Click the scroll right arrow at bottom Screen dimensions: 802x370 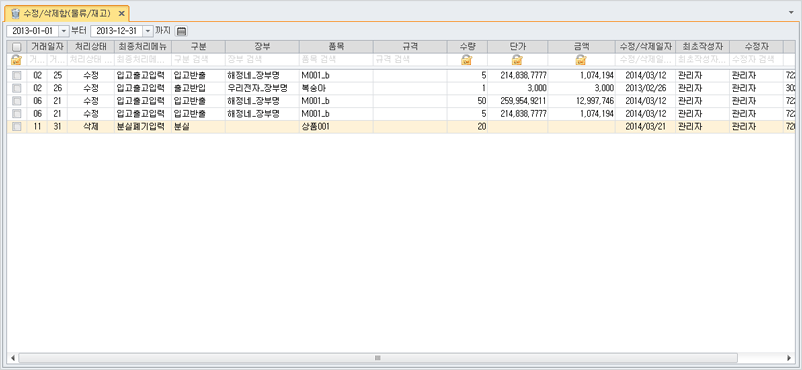[790, 357]
